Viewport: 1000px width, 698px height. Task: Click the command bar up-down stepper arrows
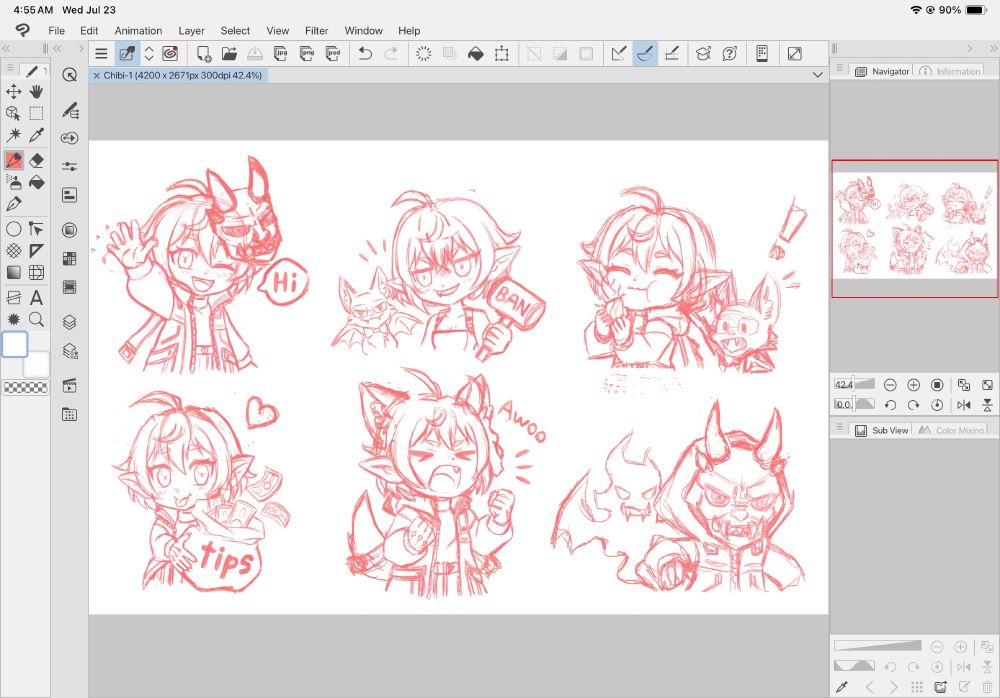pos(149,54)
